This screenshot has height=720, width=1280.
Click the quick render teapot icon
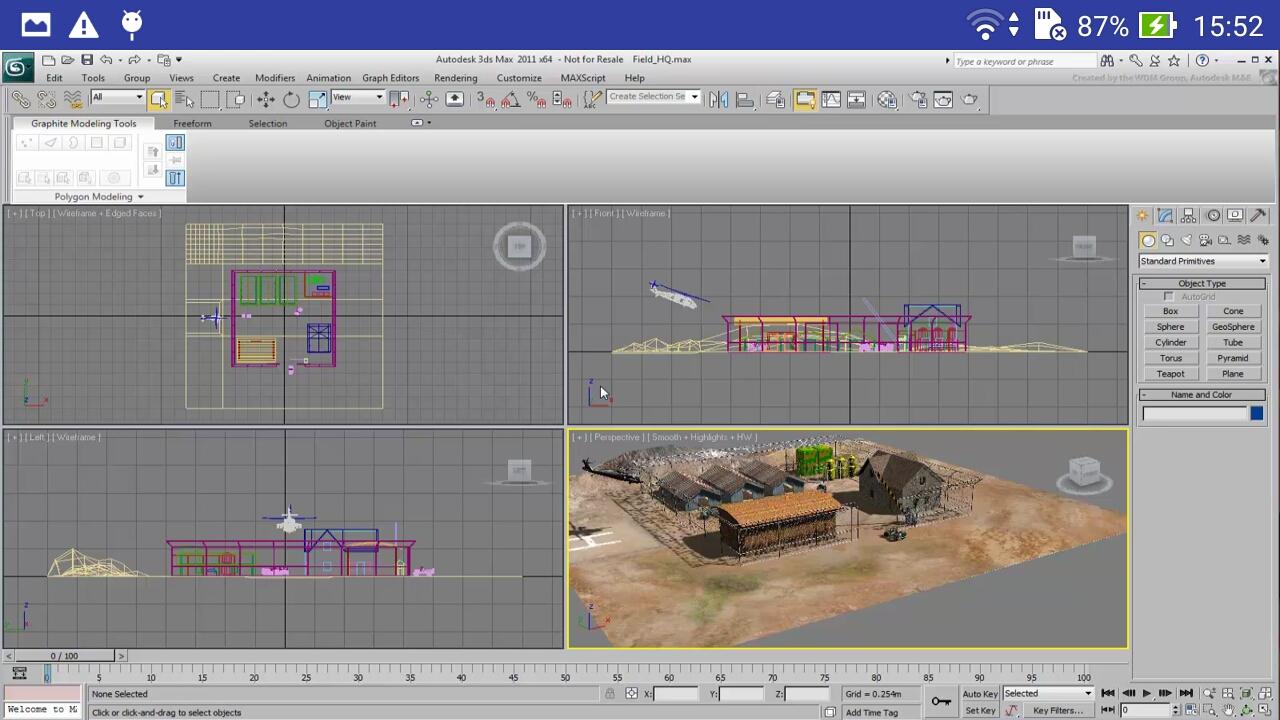coord(969,99)
